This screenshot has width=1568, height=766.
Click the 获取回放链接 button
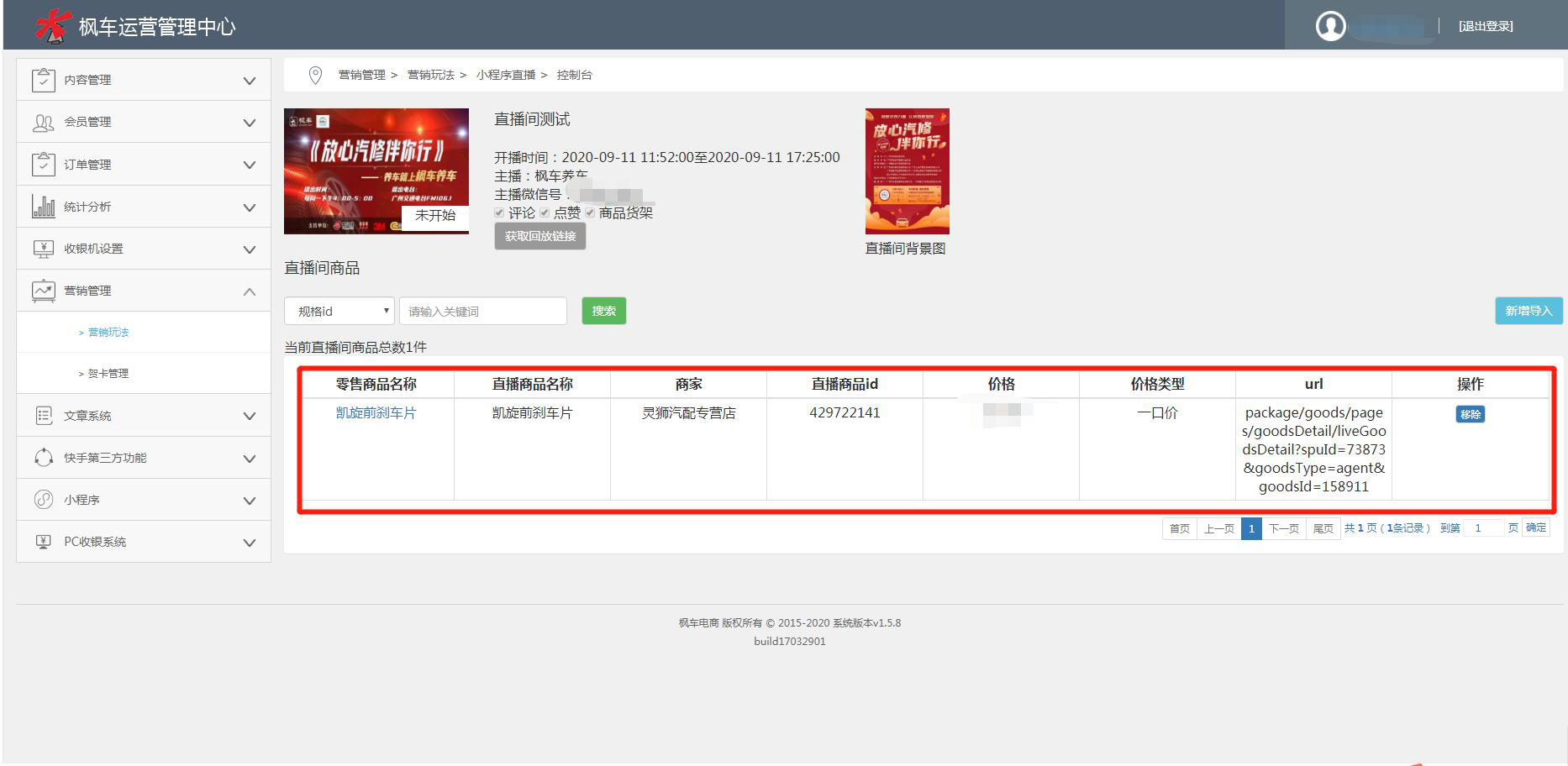(x=540, y=236)
